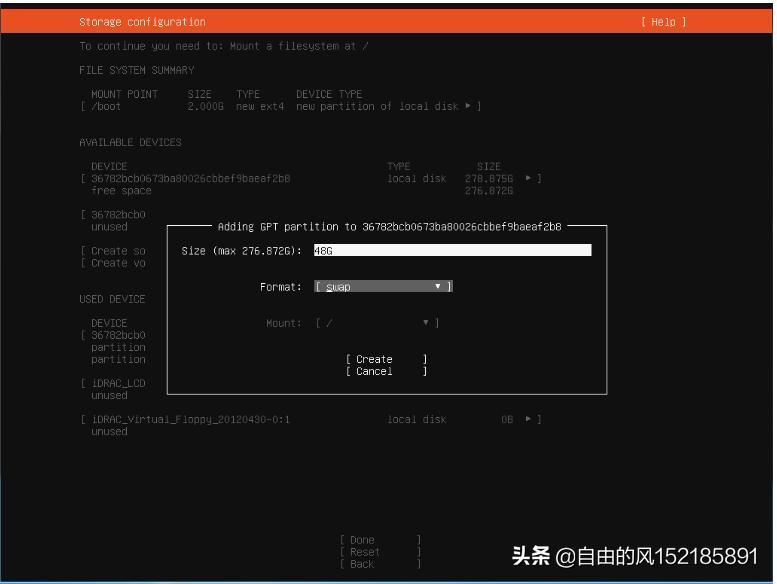Select the 36782bcb0 device under USED DEVICE
777x584 pixels.
coord(118,335)
